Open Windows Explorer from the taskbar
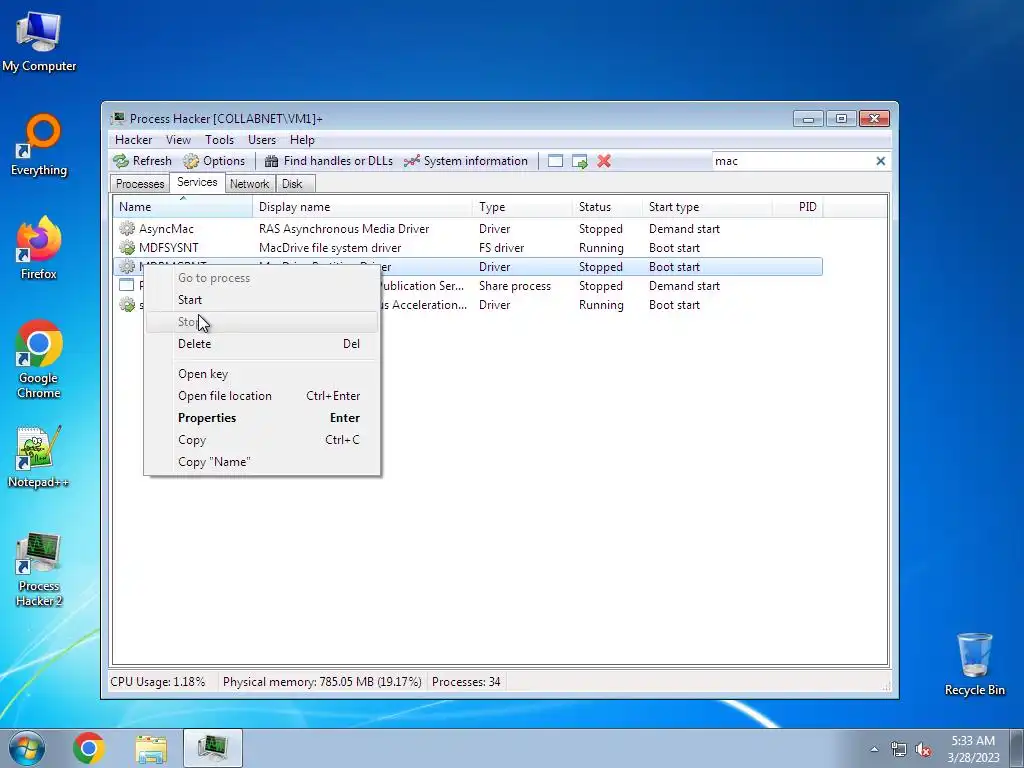 tap(151, 748)
